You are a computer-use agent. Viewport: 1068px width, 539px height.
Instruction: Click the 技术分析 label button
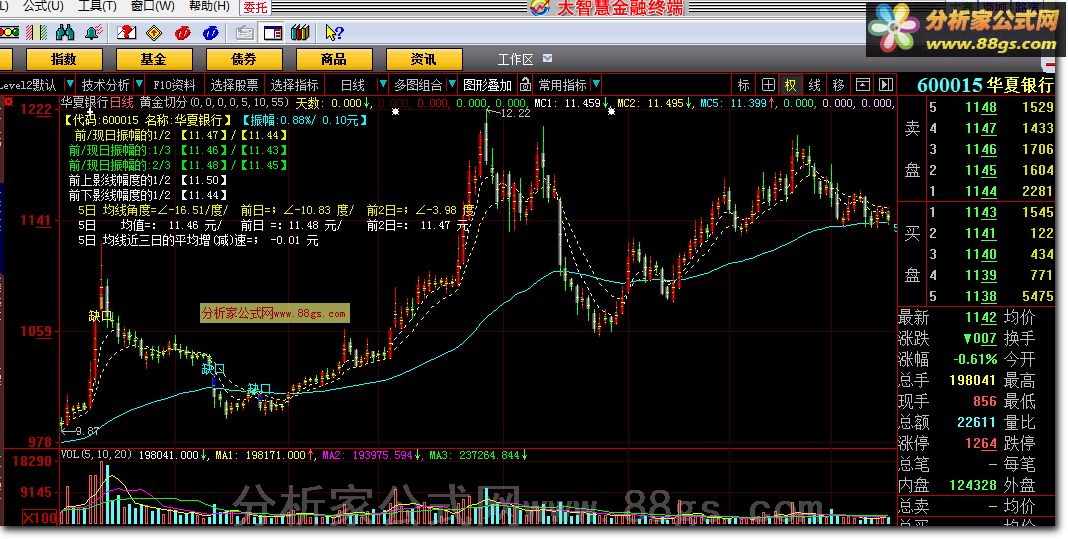tap(106, 85)
